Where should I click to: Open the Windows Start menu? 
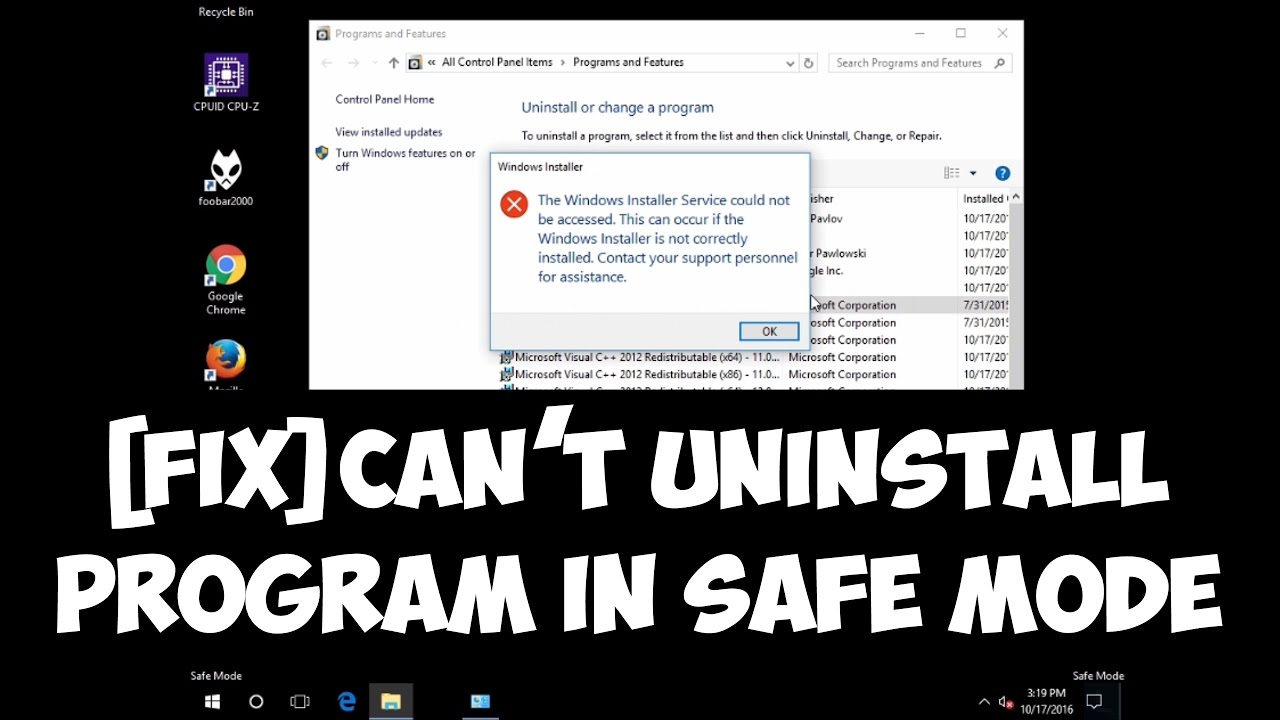point(212,702)
